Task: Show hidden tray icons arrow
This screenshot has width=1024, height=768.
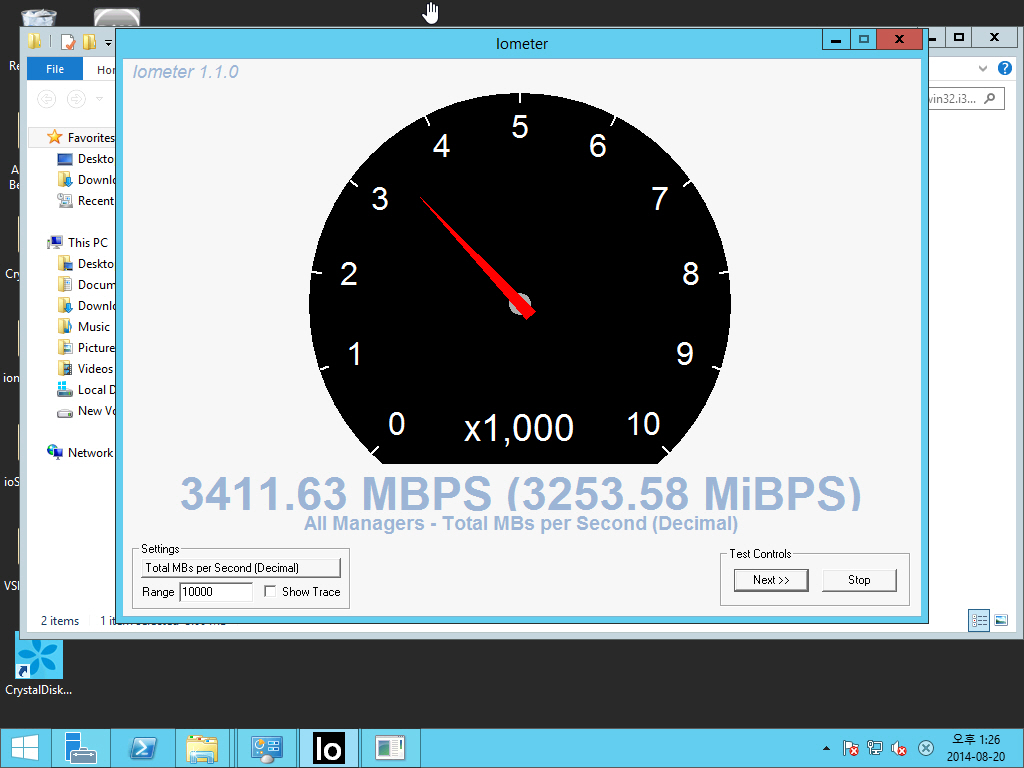Action: (826, 748)
